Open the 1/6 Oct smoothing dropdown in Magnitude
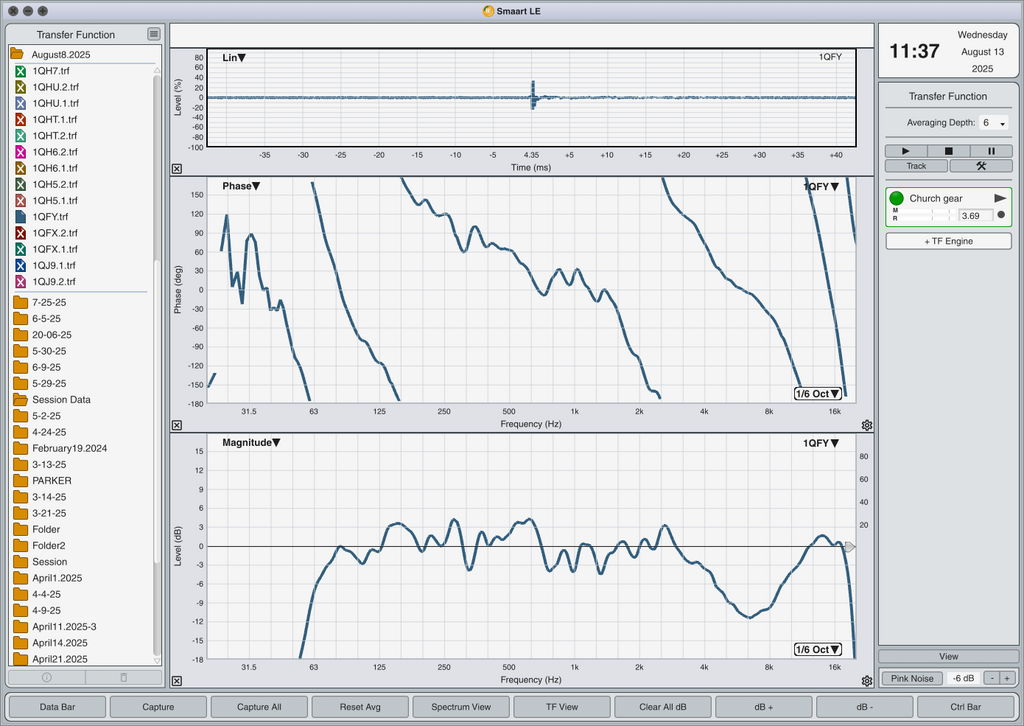Screen dimensions: 1024x726 click(x=818, y=650)
